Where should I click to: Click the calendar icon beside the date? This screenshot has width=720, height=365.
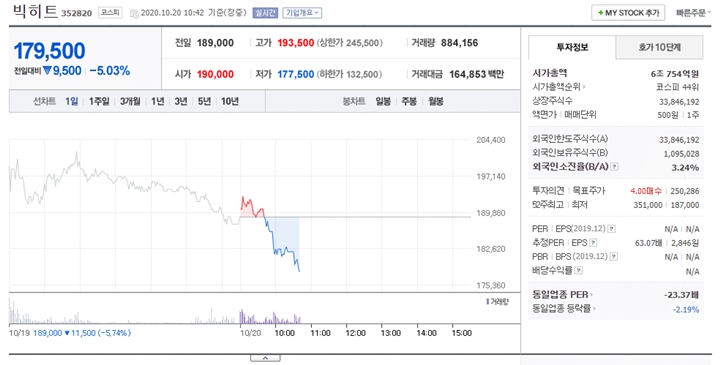point(134,14)
